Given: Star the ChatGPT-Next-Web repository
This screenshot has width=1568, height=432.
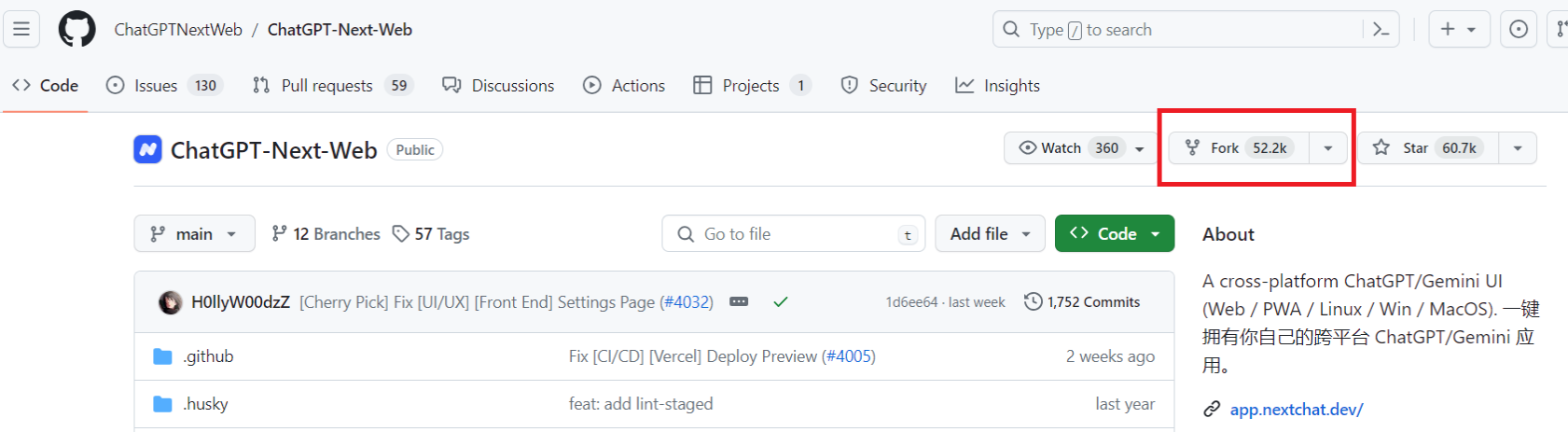Looking at the screenshot, I should click(x=1427, y=148).
